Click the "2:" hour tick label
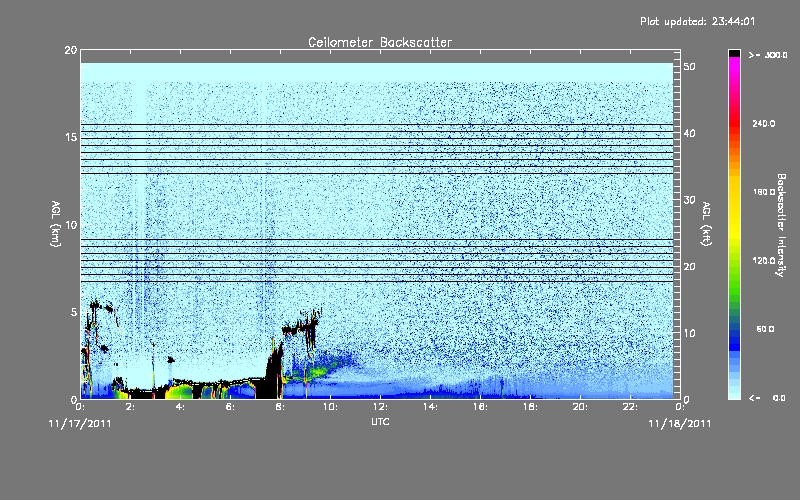 (131, 407)
